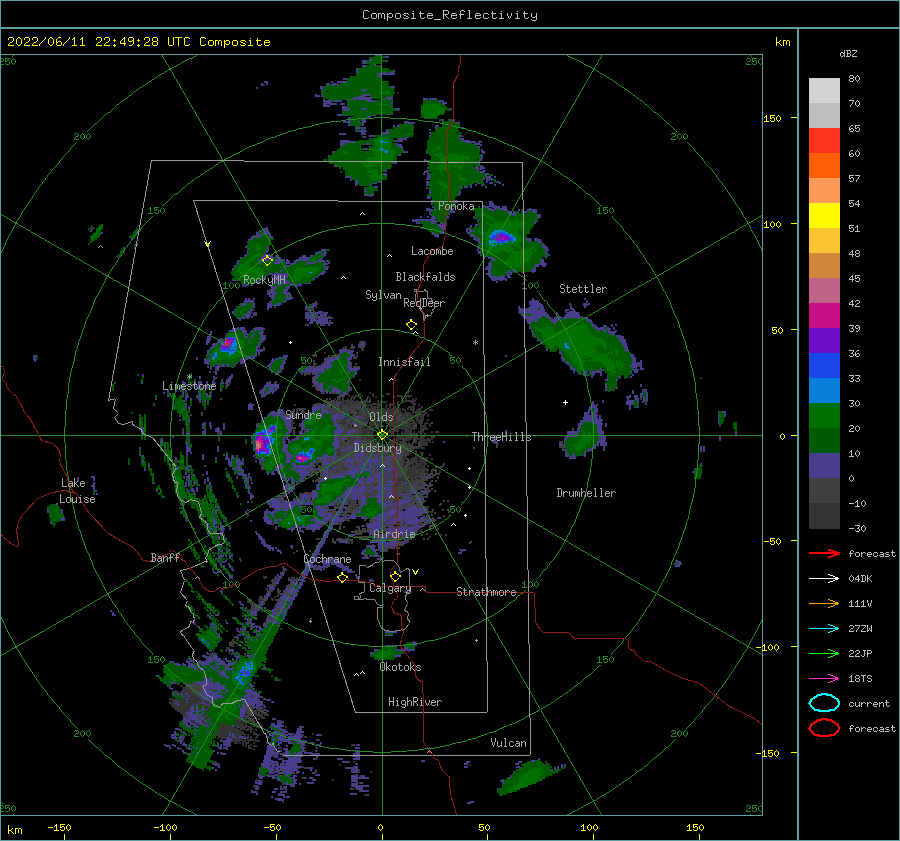
Task: Click the Blackfalds label
Action: click(425, 277)
